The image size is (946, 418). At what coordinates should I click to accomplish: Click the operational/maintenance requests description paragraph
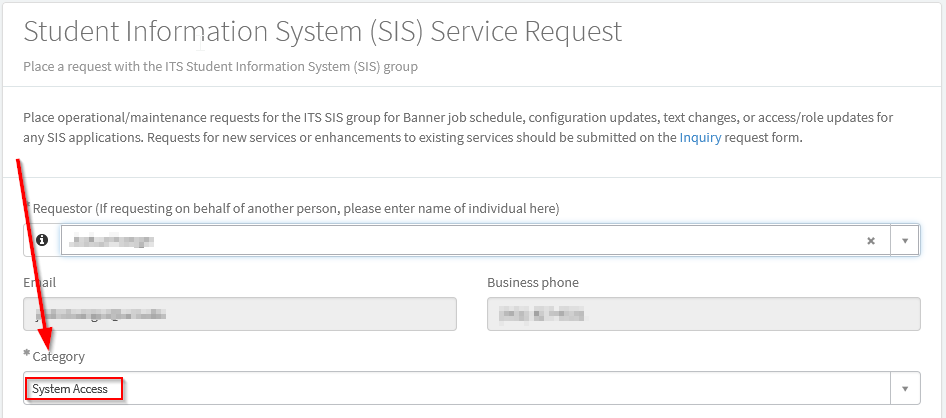[458, 128]
